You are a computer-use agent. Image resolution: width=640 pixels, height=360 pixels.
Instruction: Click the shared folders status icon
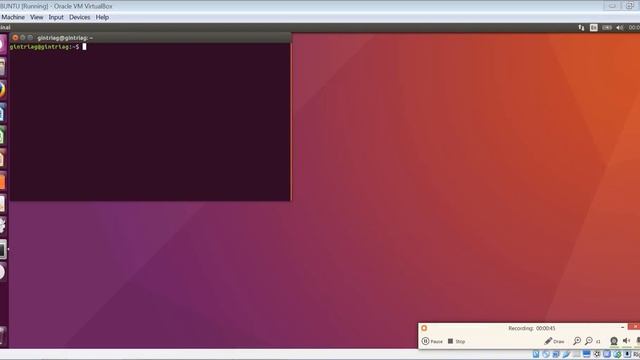point(576,354)
